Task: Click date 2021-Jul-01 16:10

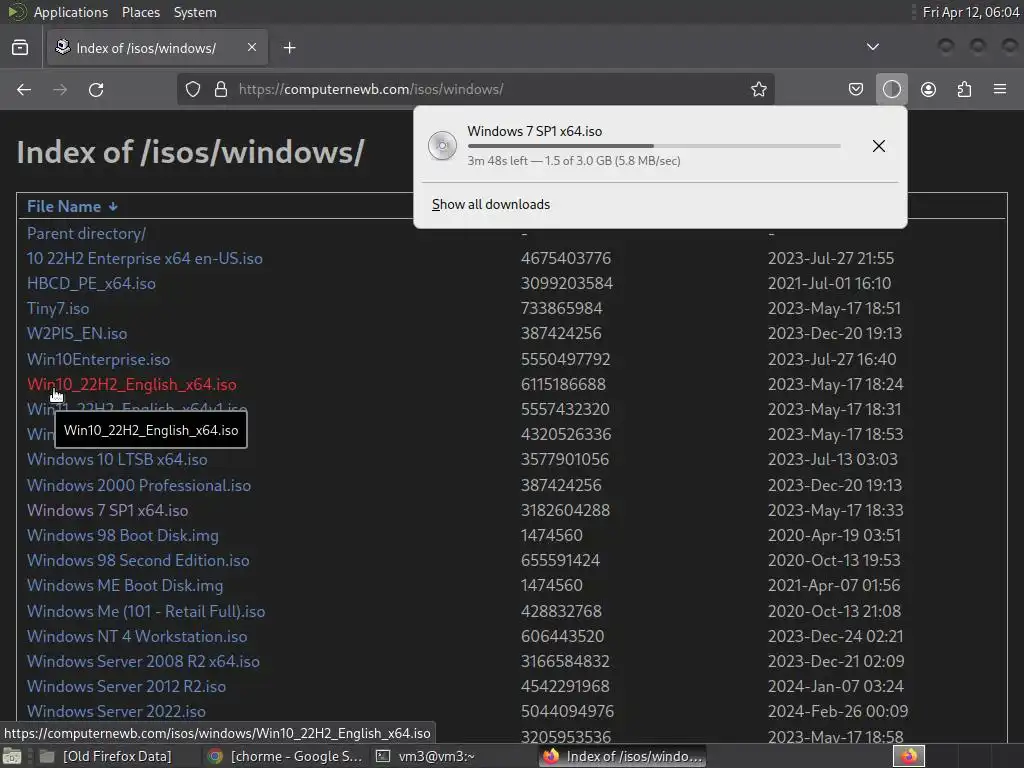Action: (x=829, y=283)
